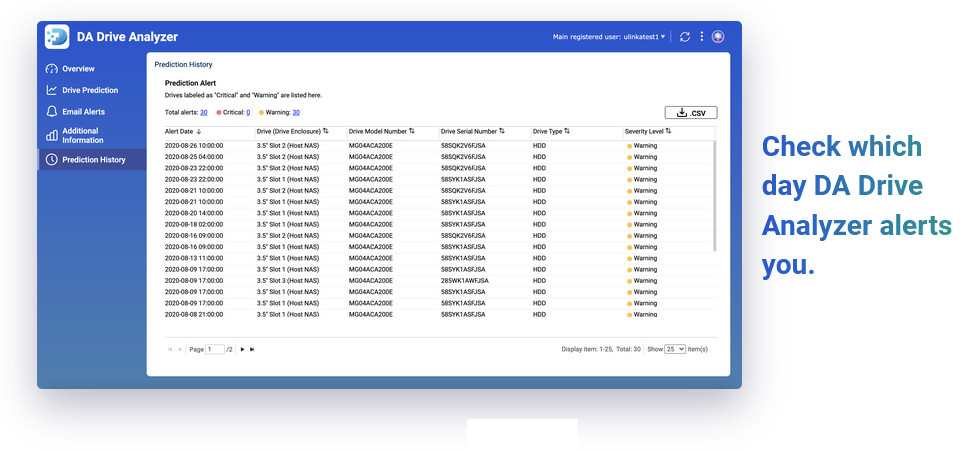
Task: Click the Warning 30 count link
Action: 296,113
